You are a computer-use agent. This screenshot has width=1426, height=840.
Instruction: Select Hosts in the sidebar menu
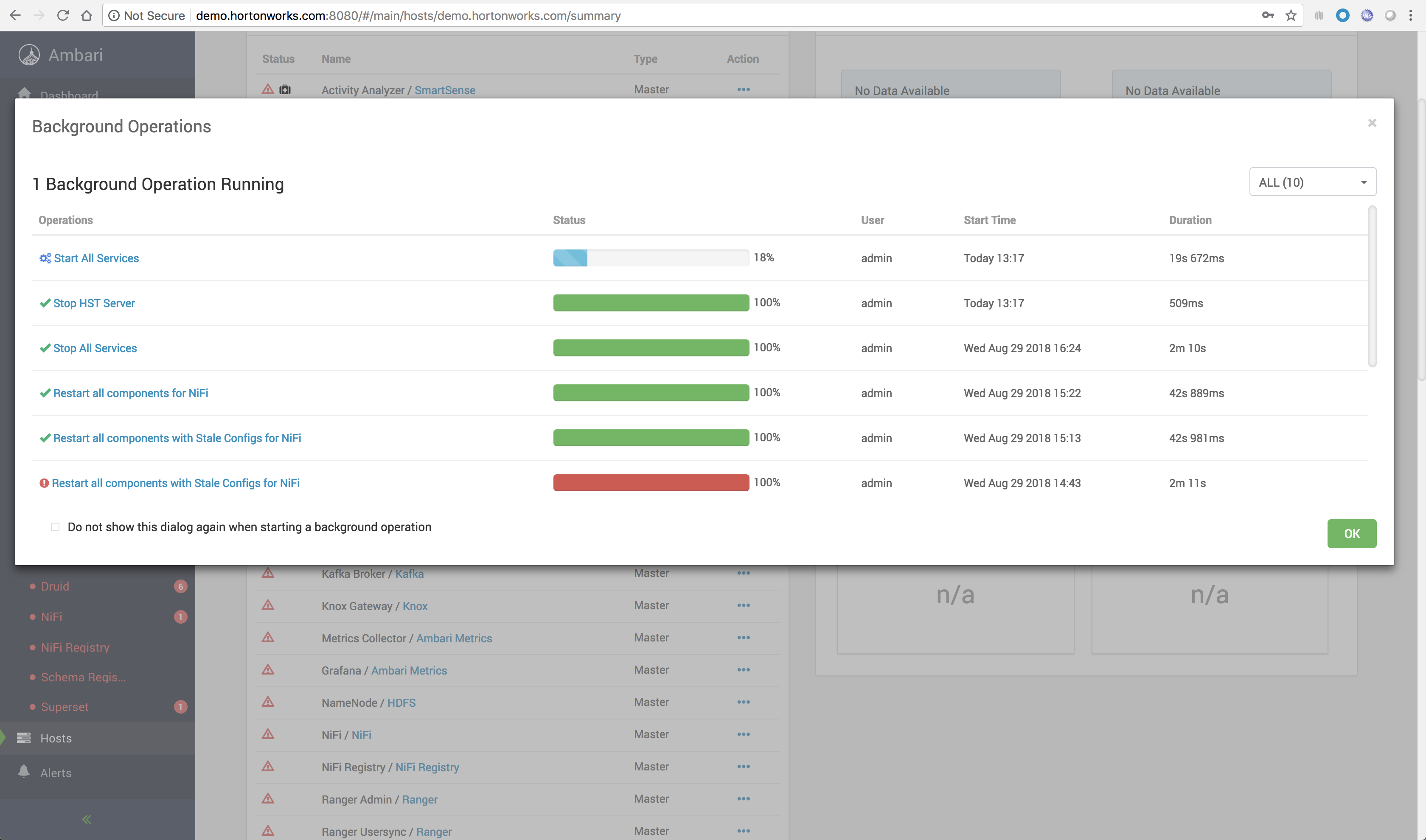coord(56,738)
